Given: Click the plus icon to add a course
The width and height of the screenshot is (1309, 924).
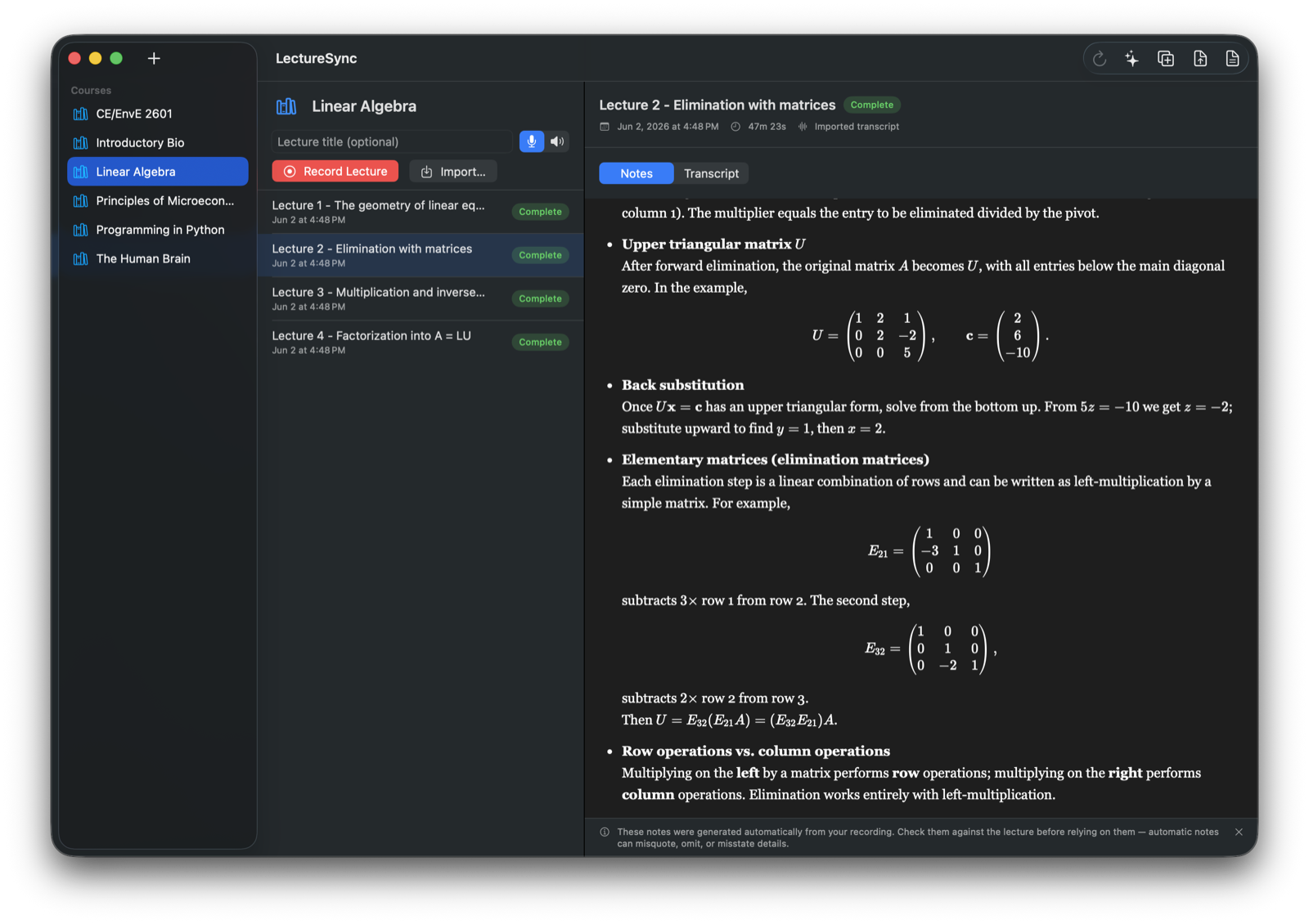Looking at the screenshot, I should pyautogui.click(x=154, y=58).
